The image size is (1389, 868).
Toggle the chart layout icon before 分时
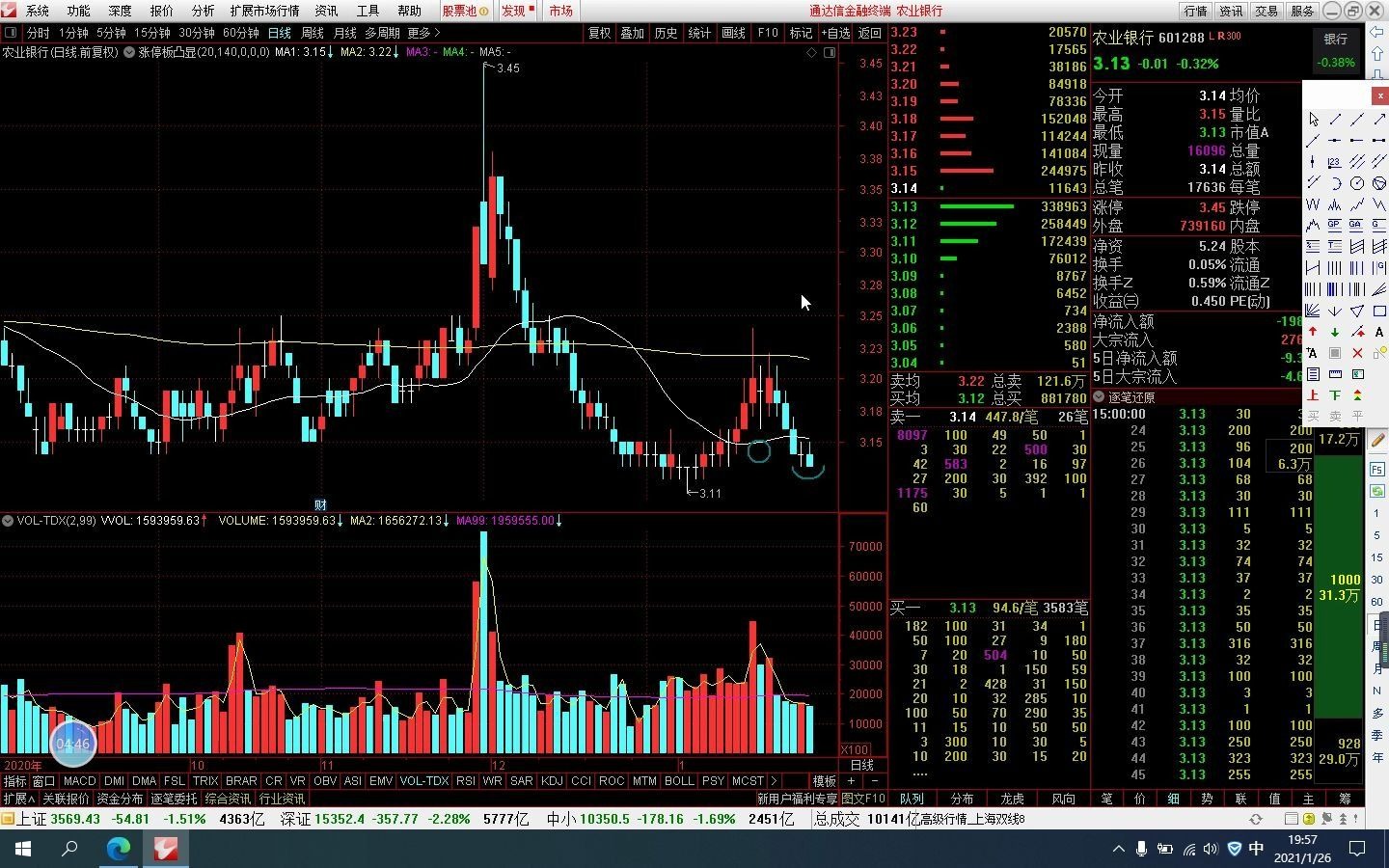click(11, 33)
